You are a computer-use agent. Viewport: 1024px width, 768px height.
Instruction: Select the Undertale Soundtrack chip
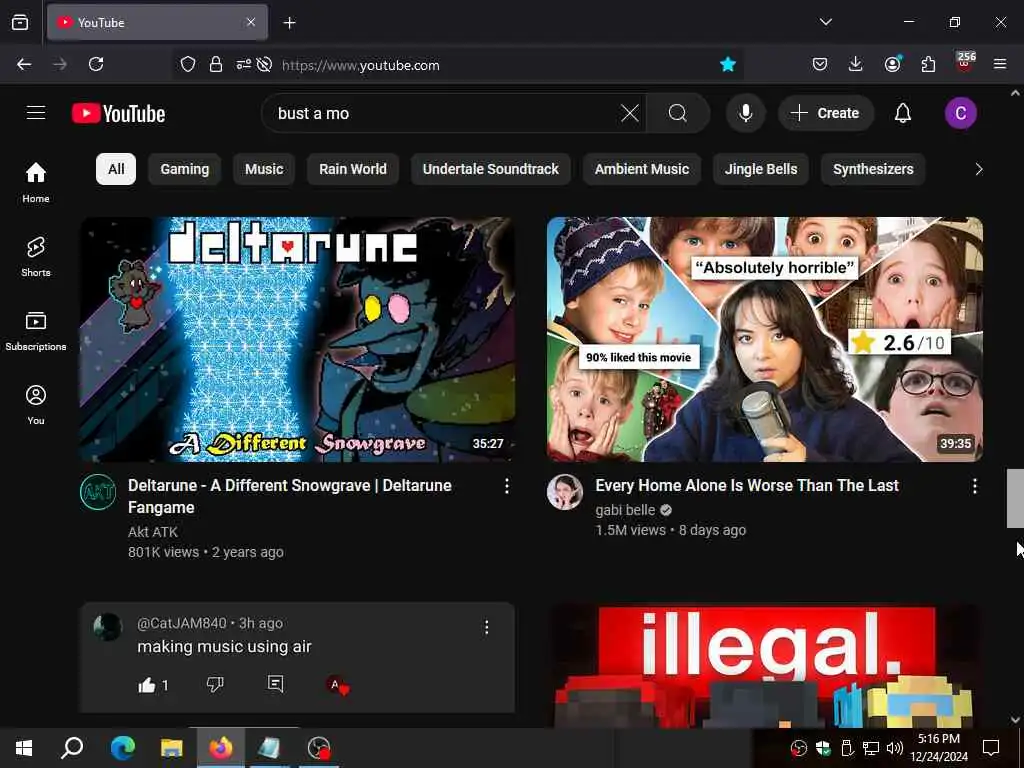[x=490, y=169]
